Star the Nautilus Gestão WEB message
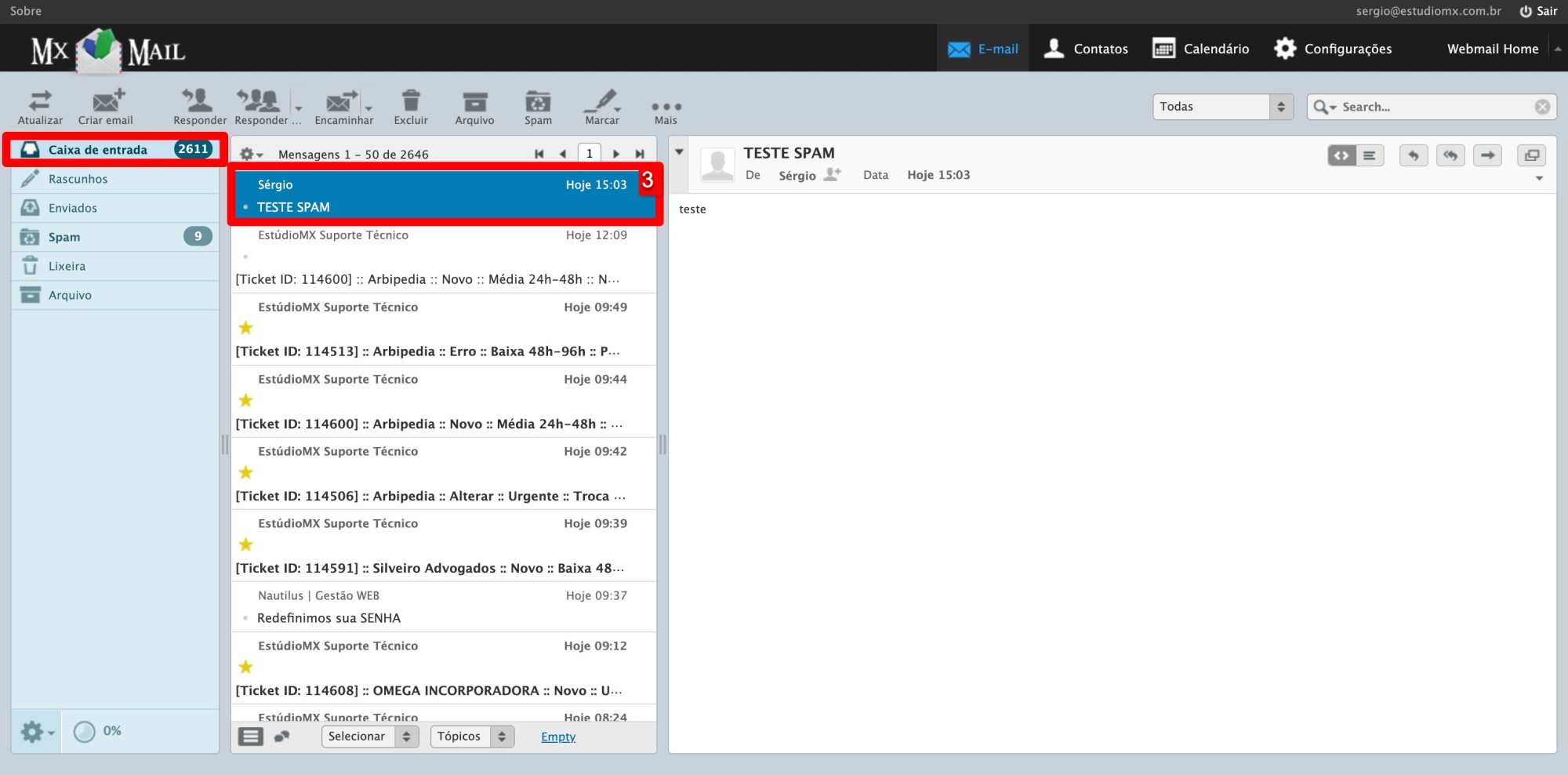The image size is (1568, 775). coord(245,617)
